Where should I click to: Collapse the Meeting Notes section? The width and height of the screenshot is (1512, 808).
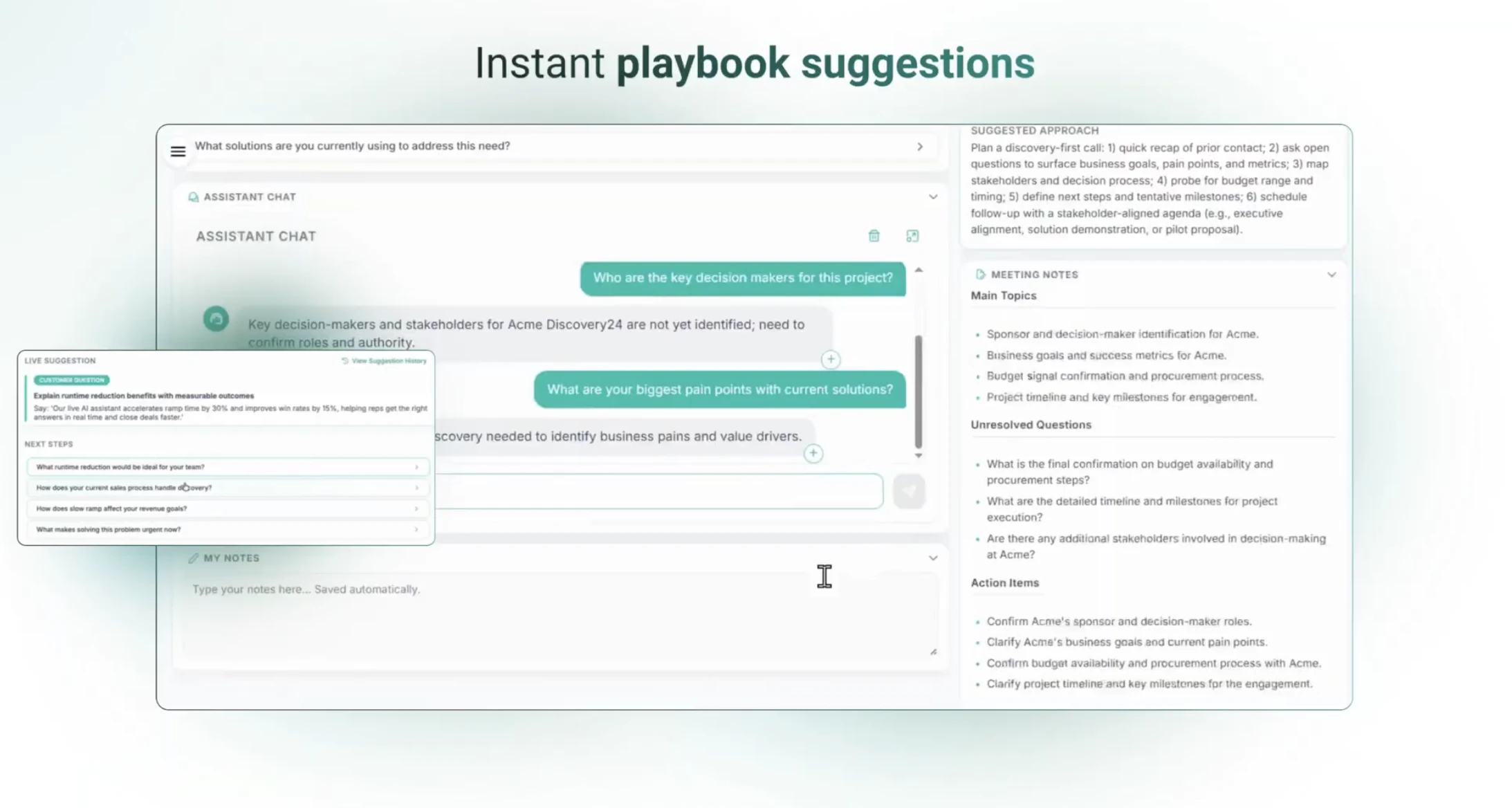click(1331, 275)
